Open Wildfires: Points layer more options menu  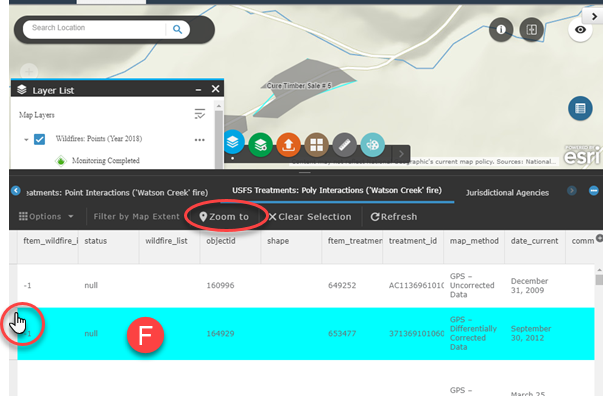[x=200, y=140]
